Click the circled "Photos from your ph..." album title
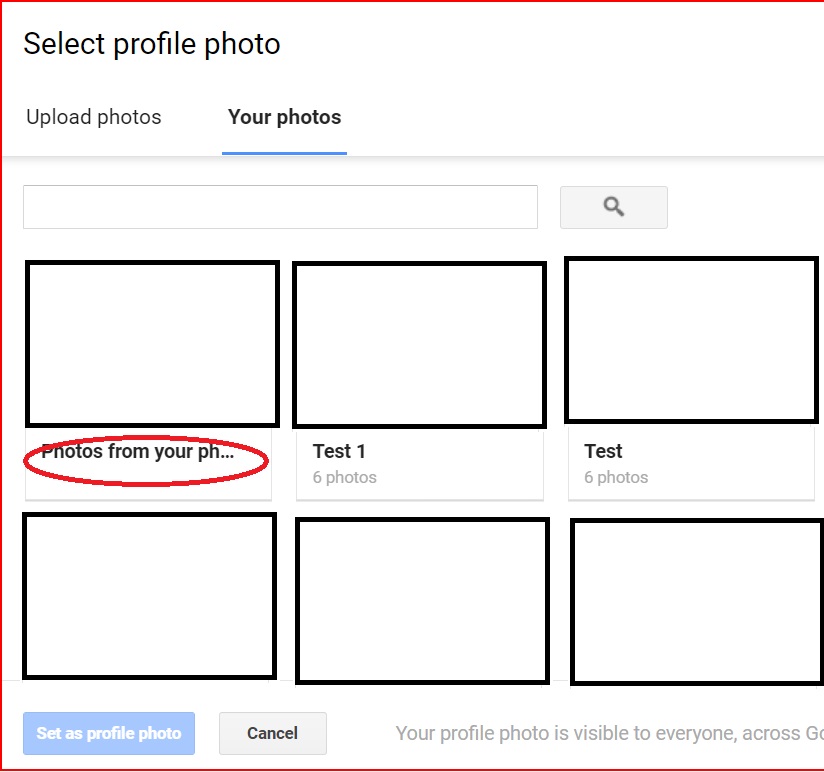Screen dimensions: 824x772 coord(137,452)
